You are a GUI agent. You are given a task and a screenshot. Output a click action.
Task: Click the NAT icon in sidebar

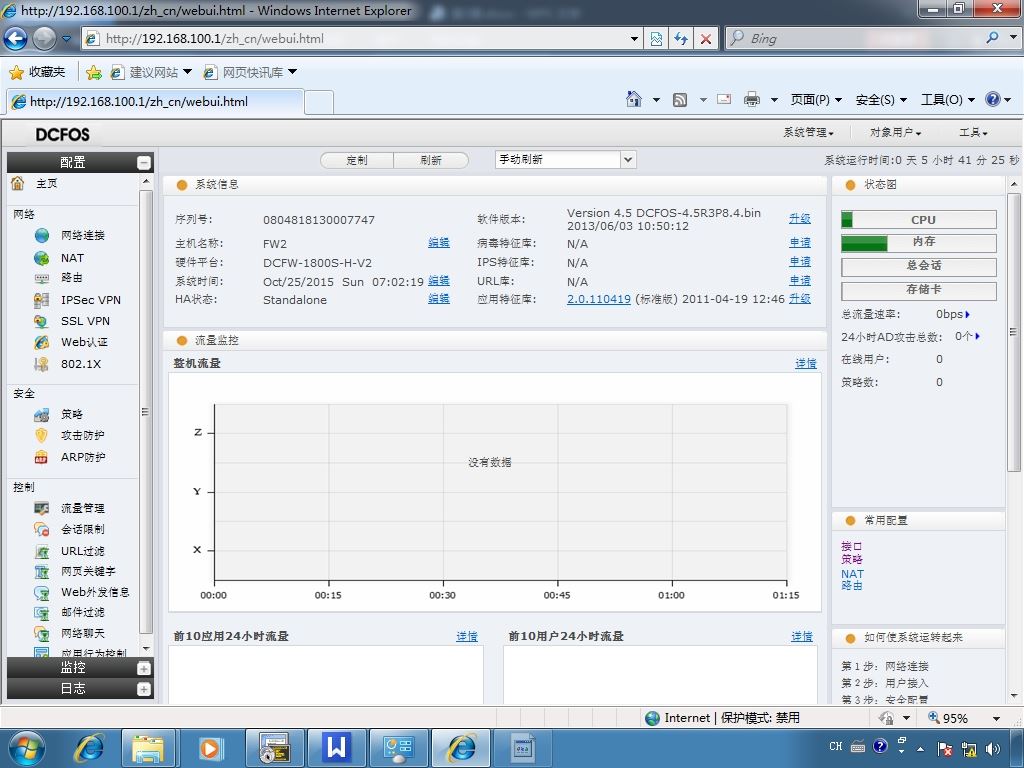pyautogui.click(x=42, y=258)
